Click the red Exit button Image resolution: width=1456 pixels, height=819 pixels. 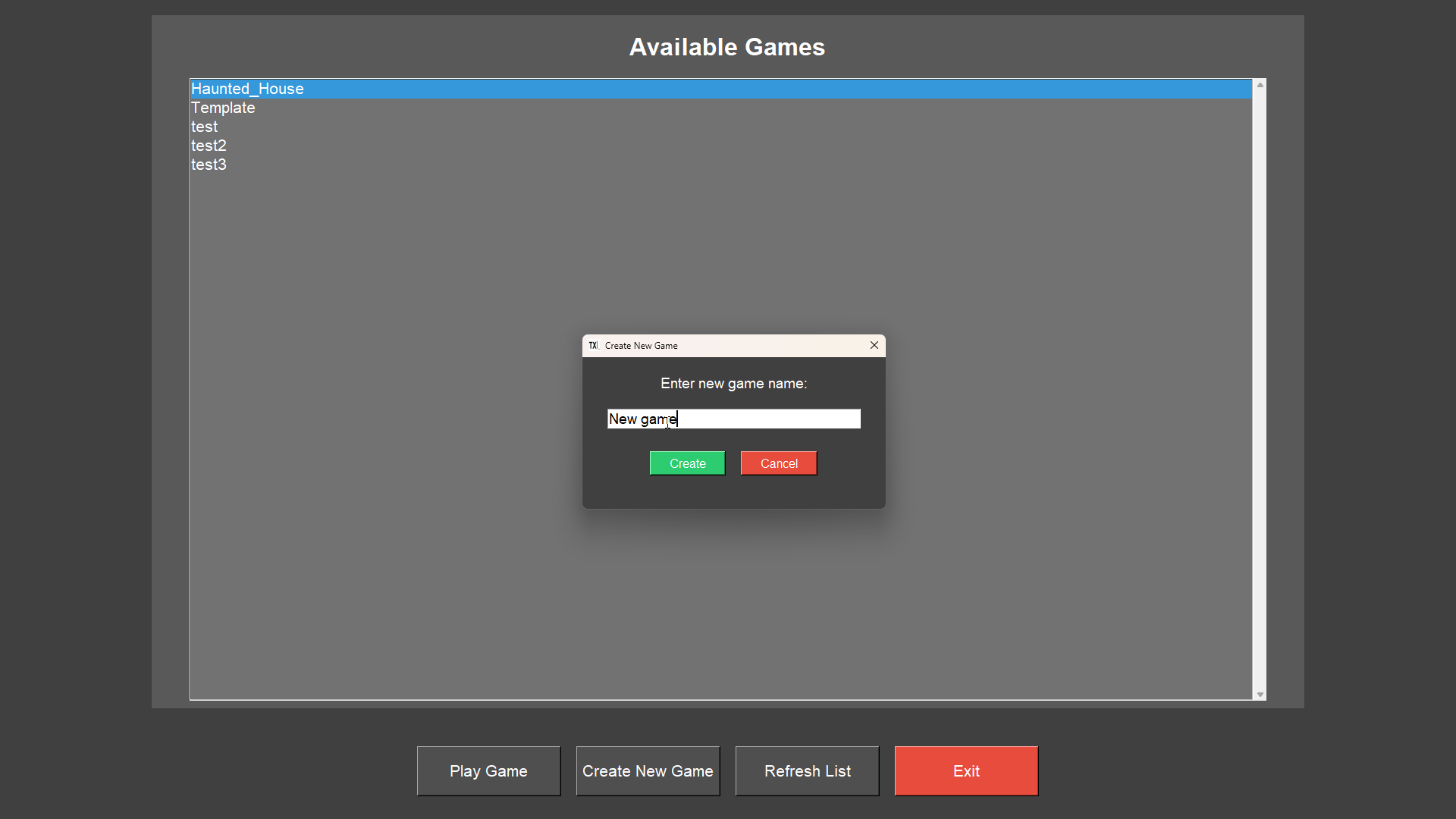966,771
